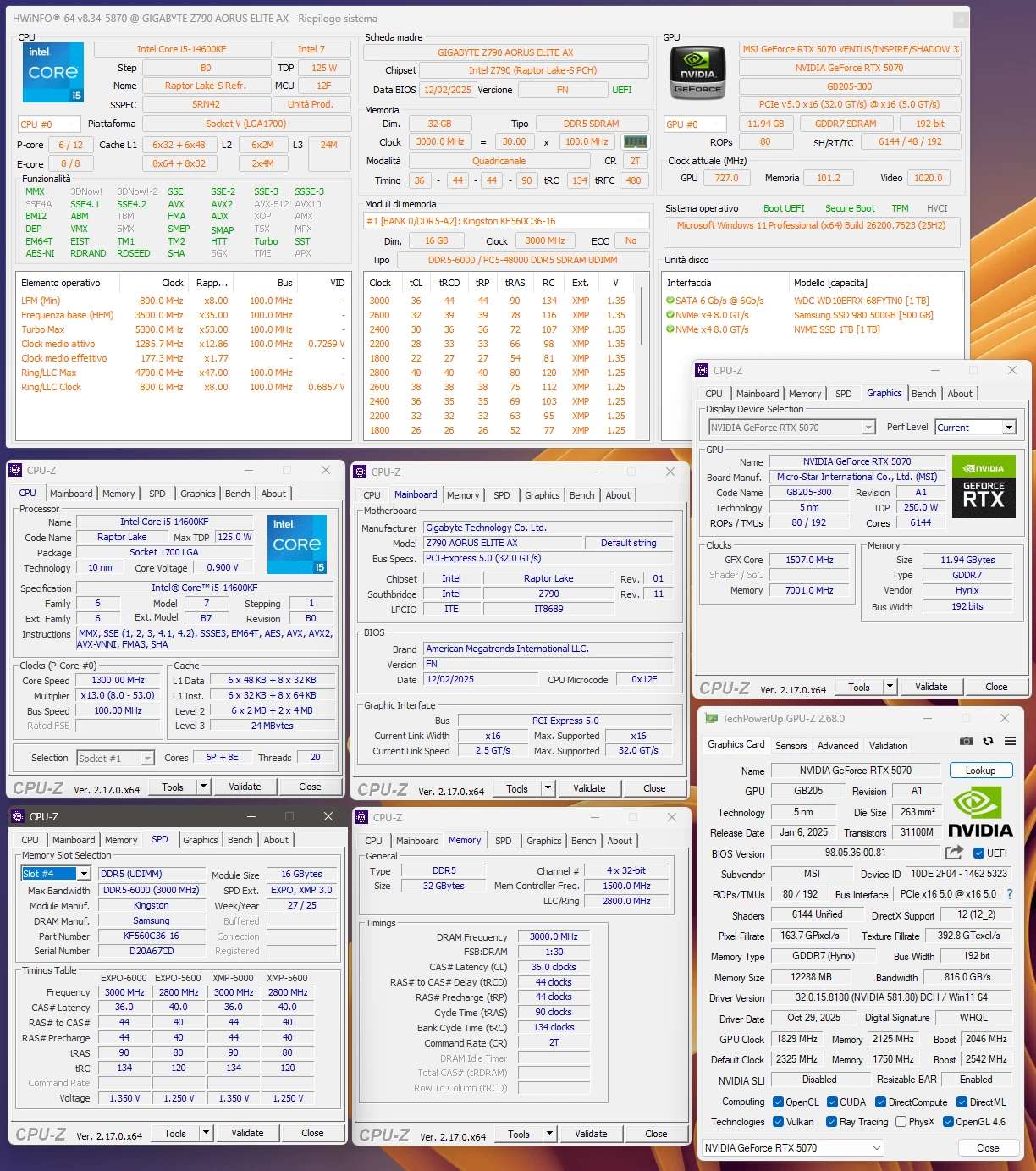Open the Validation tab in GPU-Z
1036x1171 pixels.
888,746
